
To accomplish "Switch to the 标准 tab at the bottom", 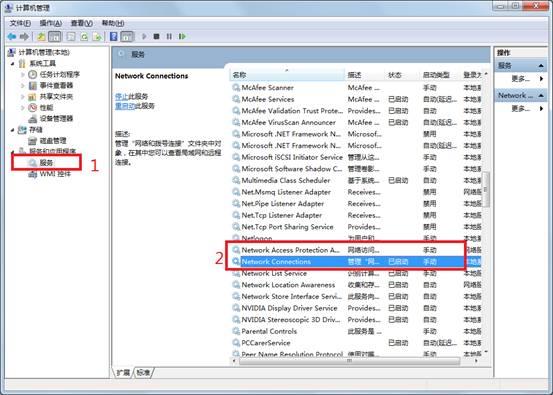I will click(144, 372).
